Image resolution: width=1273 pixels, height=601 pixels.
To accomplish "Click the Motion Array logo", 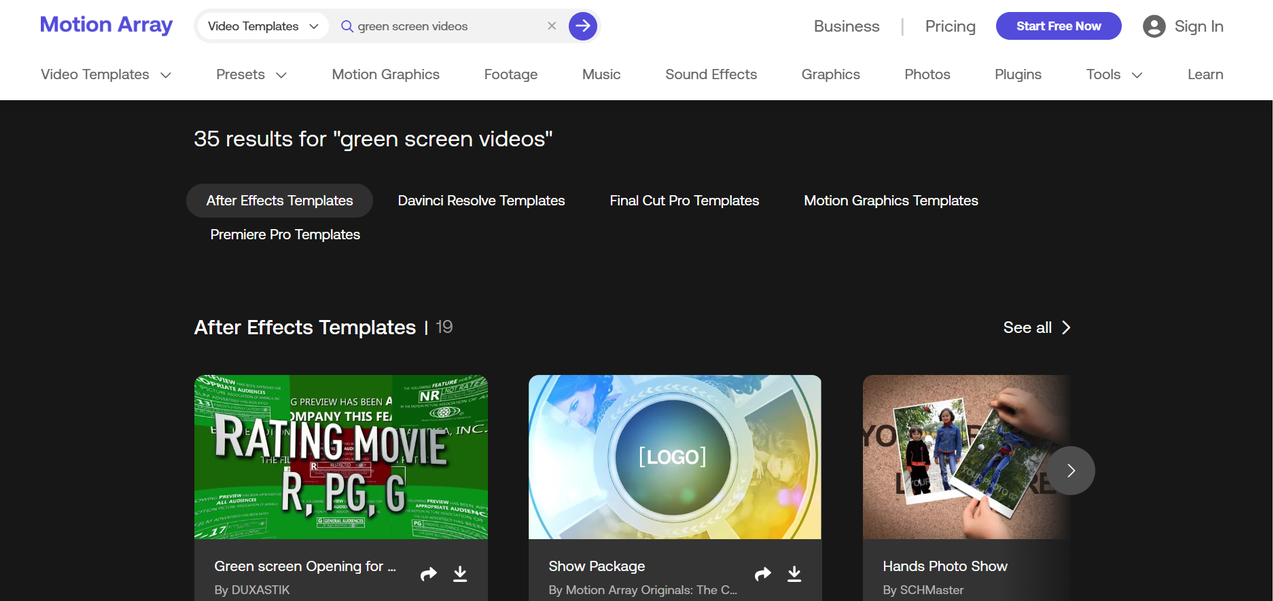I will 106,25.
